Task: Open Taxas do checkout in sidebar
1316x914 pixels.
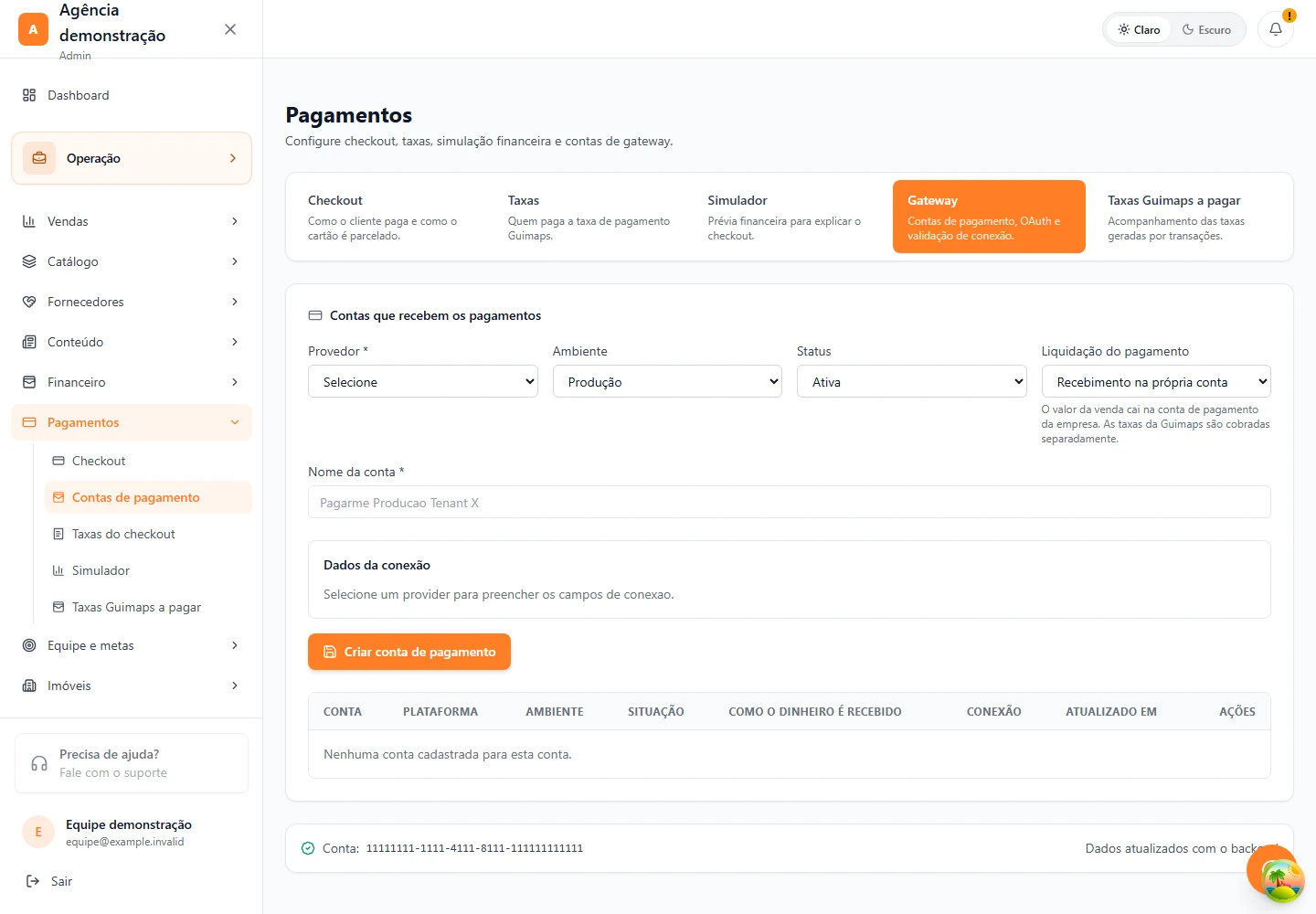Action: (148, 534)
